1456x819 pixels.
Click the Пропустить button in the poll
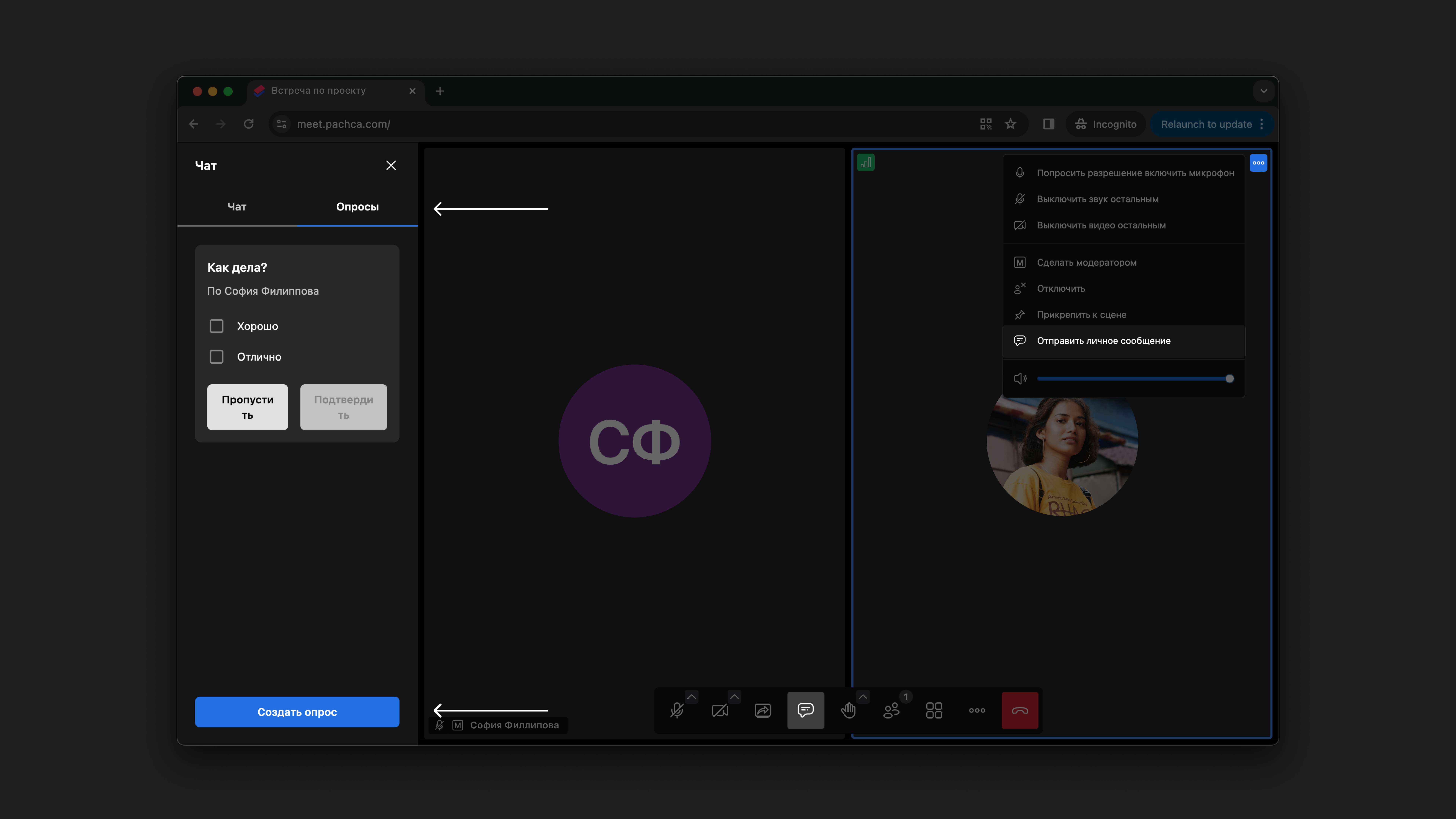248,407
